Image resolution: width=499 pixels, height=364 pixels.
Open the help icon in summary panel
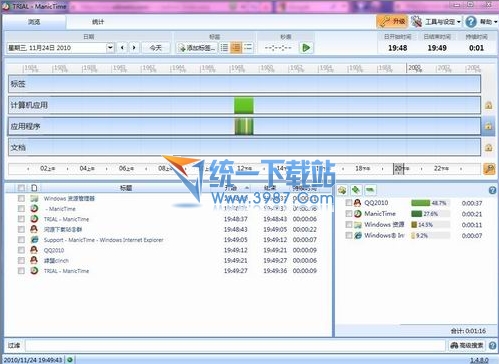tap(492, 190)
